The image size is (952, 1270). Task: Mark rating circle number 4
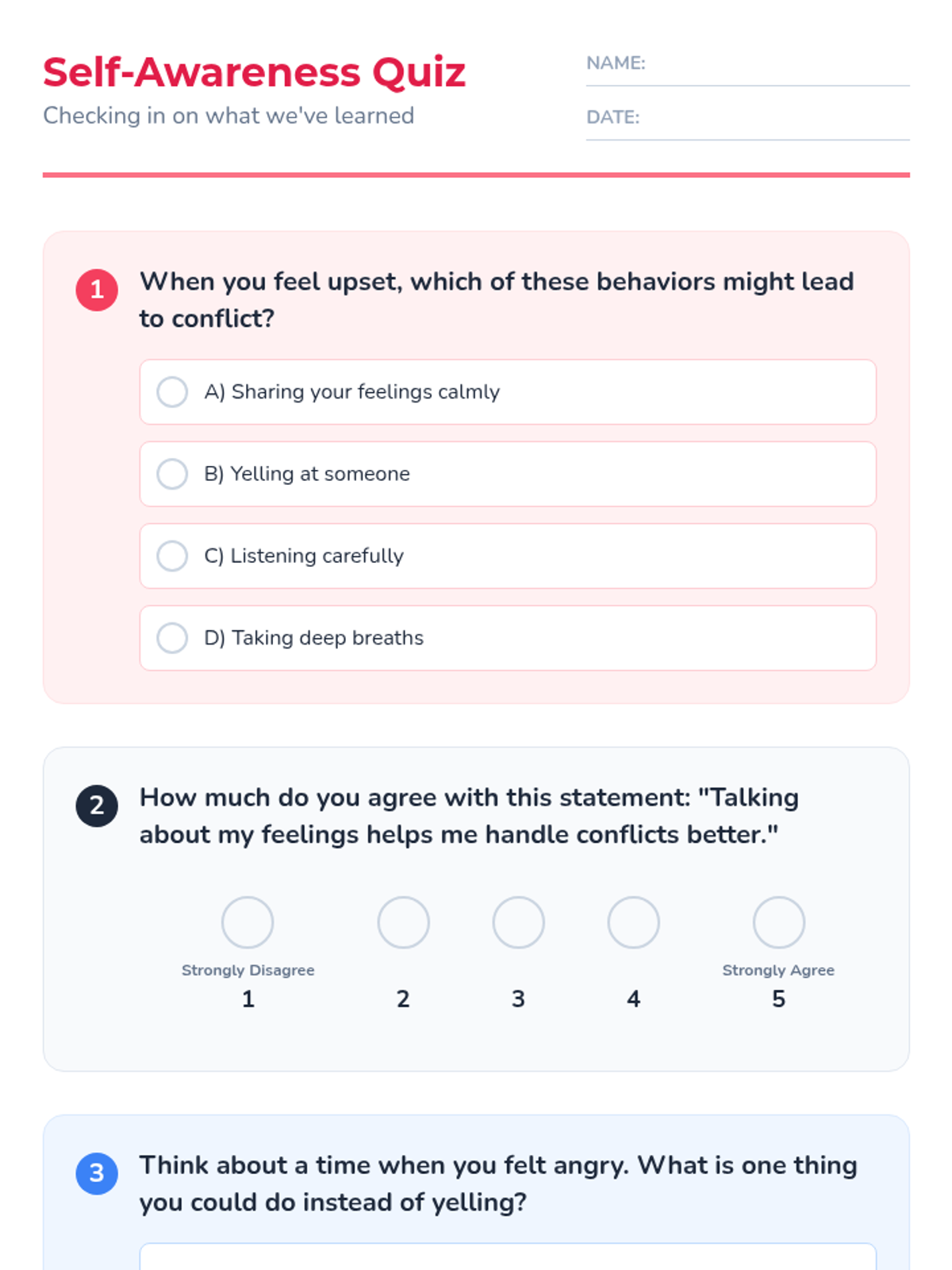[x=633, y=922]
